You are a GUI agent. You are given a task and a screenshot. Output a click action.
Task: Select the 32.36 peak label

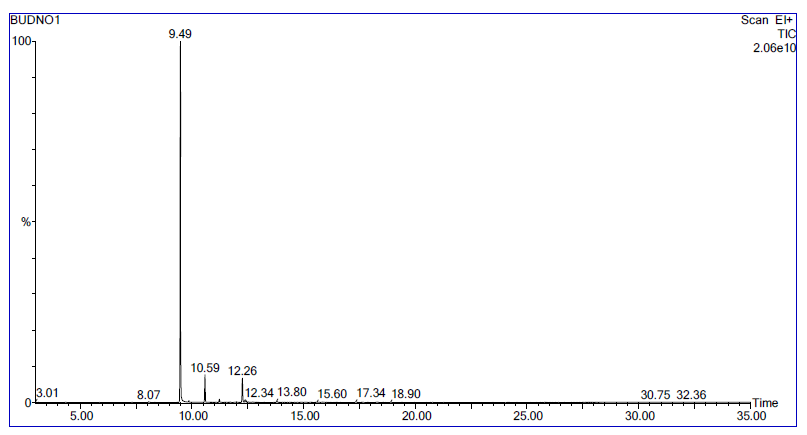pyautogui.click(x=691, y=395)
